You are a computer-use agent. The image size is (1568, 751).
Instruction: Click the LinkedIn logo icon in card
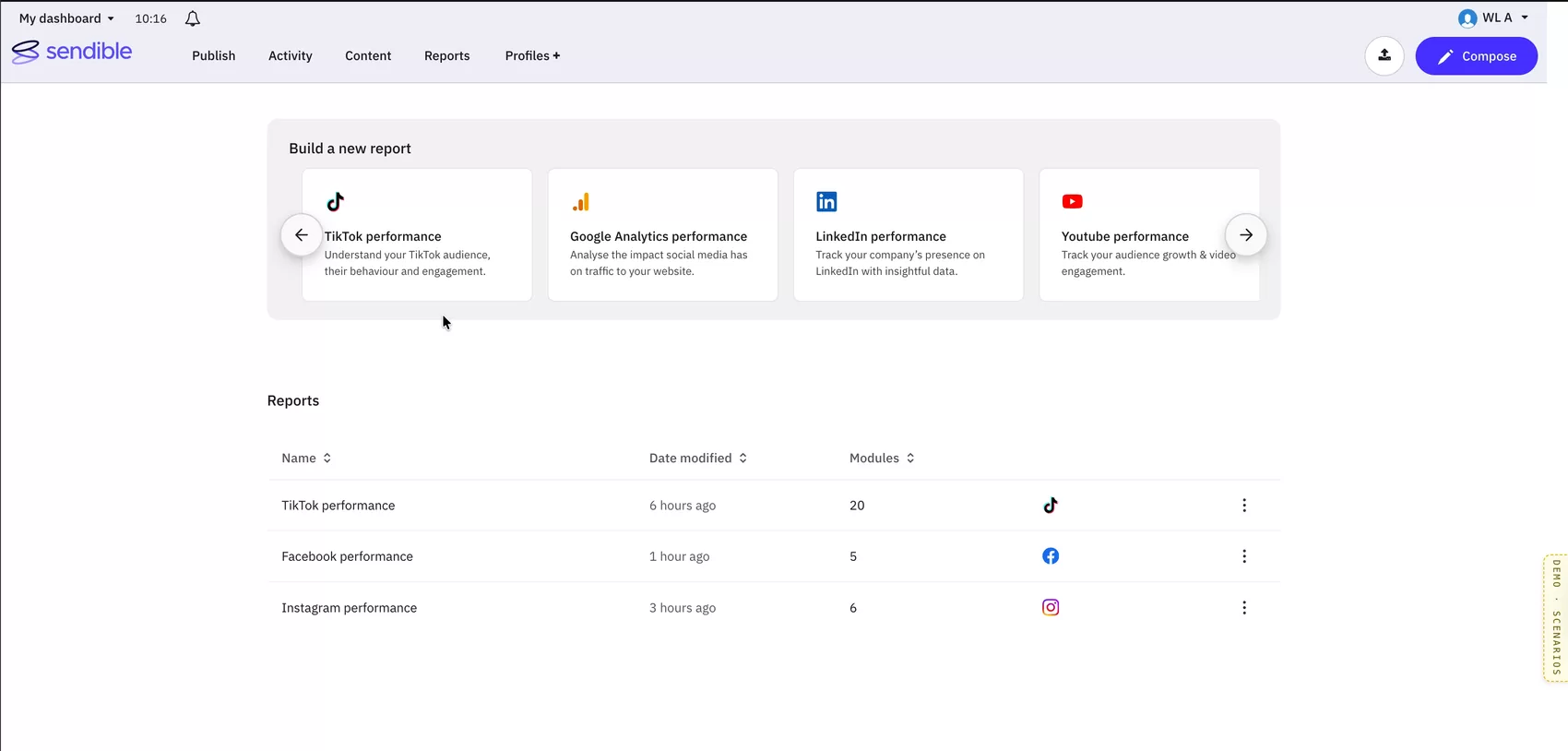tap(826, 201)
